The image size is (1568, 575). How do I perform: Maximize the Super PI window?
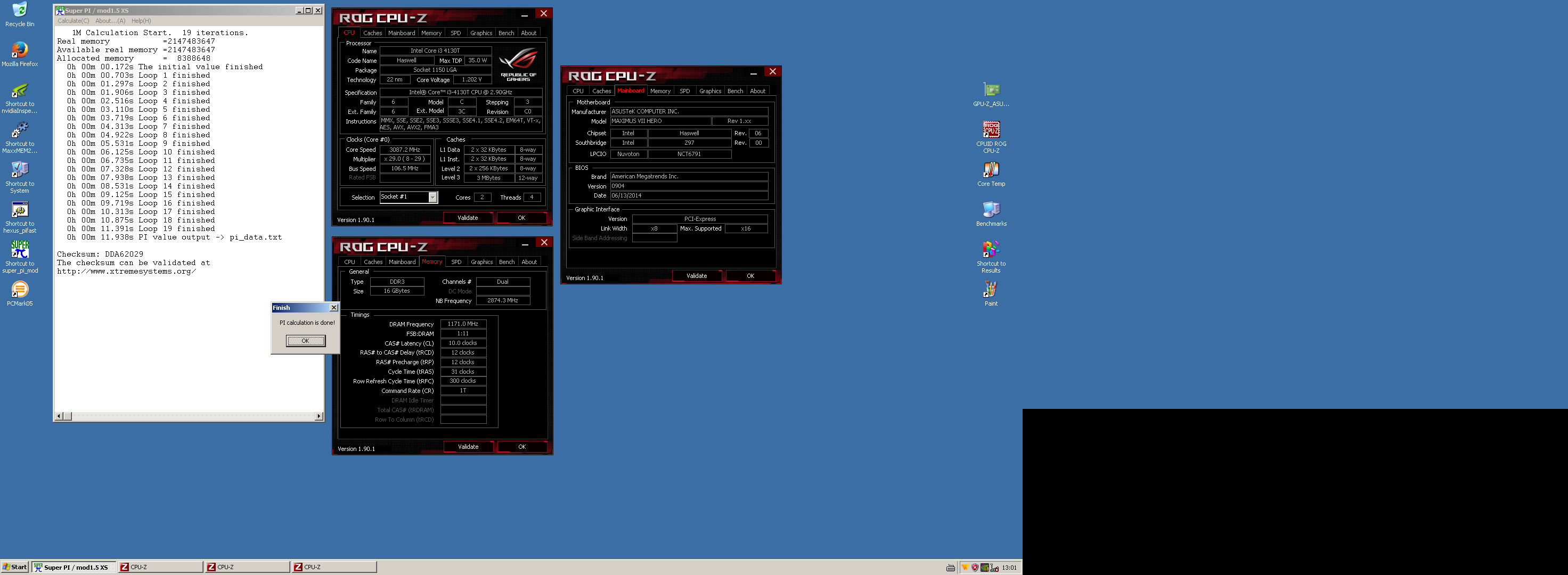(x=308, y=10)
